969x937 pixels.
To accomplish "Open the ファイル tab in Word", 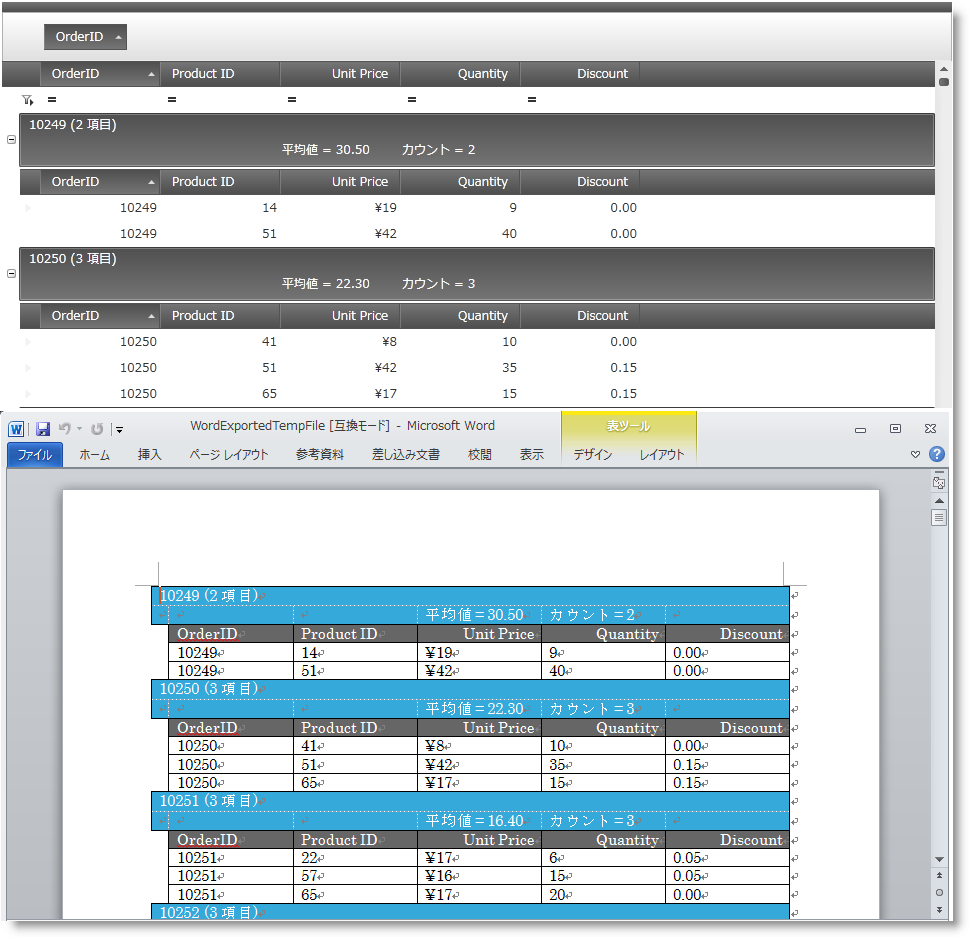I will click(x=35, y=455).
